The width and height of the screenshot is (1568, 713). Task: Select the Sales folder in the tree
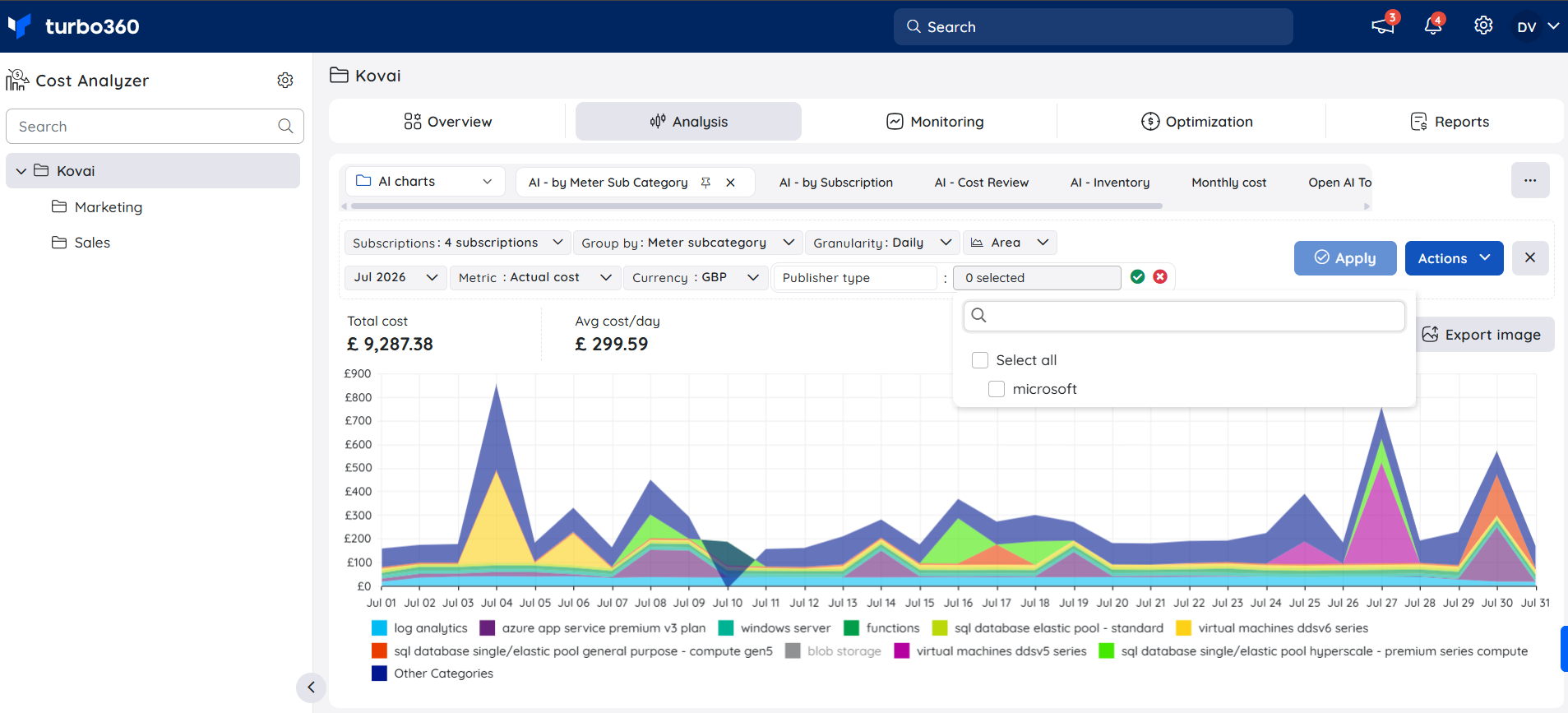pyautogui.click(x=92, y=243)
